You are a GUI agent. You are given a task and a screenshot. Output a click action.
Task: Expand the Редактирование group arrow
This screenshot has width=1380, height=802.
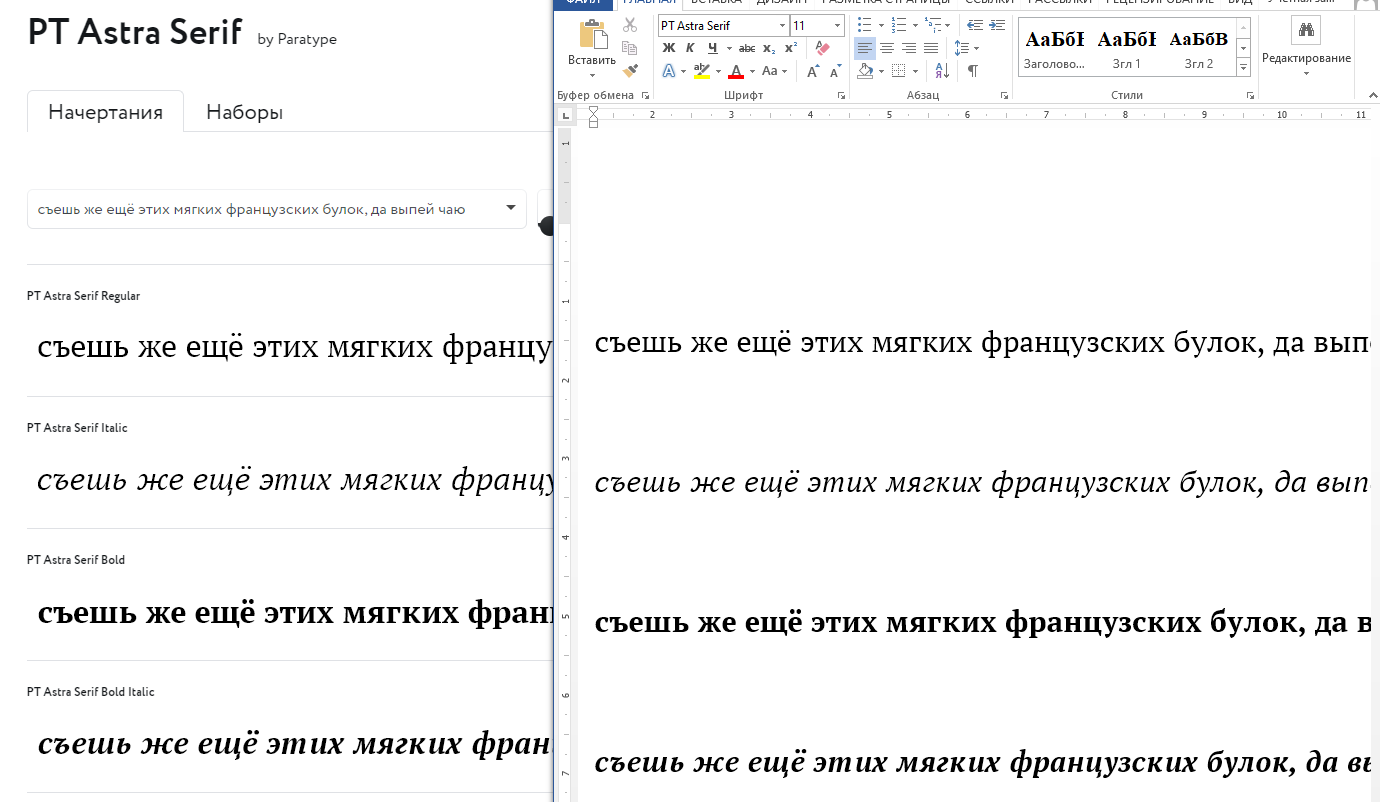pyautogui.click(x=1306, y=72)
